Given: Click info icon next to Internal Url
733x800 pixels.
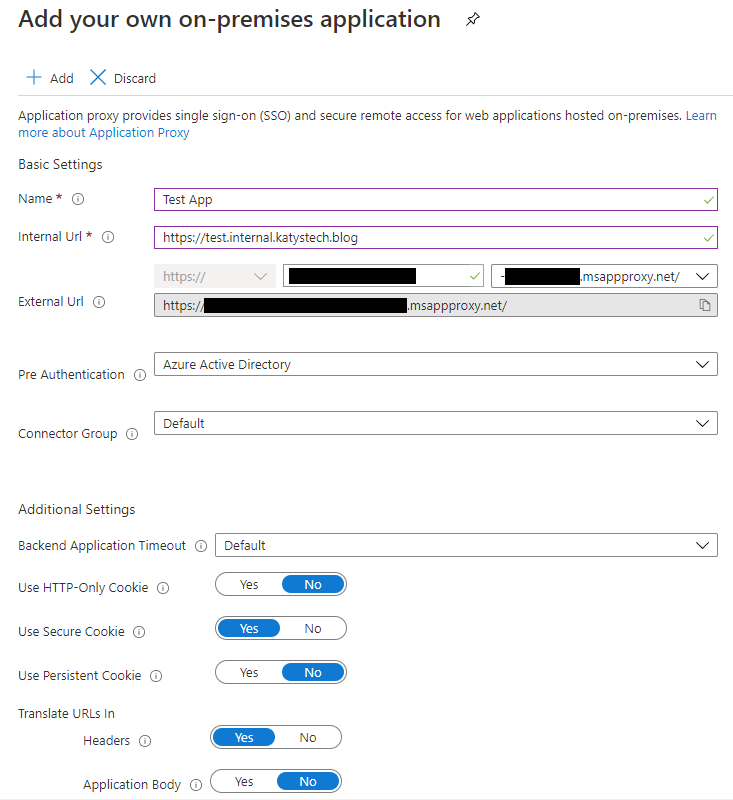Looking at the screenshot, I should 108,237.
